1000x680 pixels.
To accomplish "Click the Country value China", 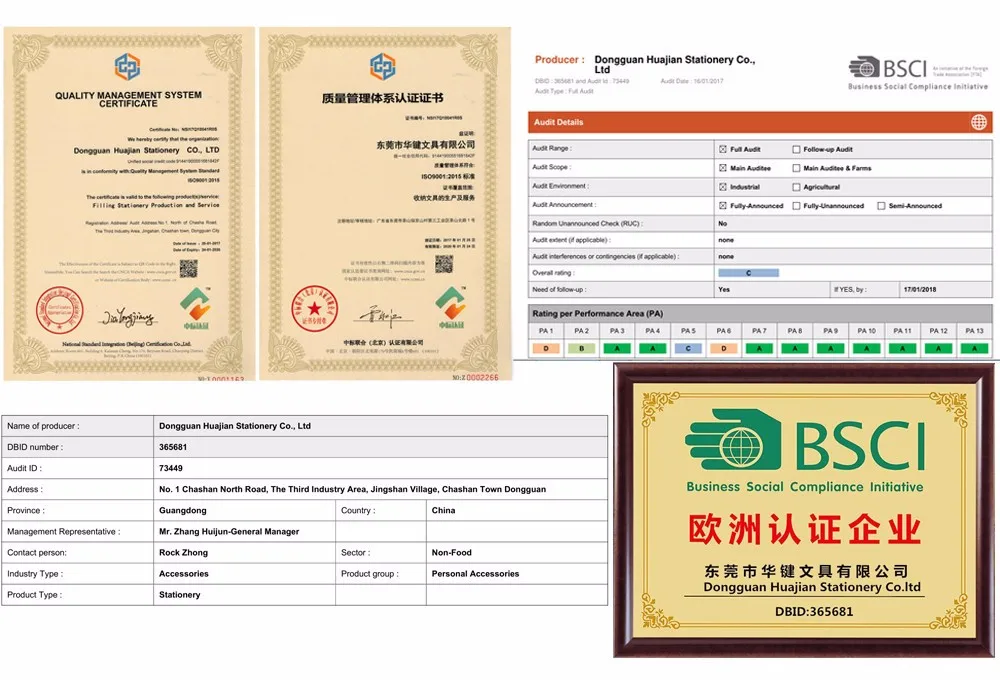I will (443, 510).
